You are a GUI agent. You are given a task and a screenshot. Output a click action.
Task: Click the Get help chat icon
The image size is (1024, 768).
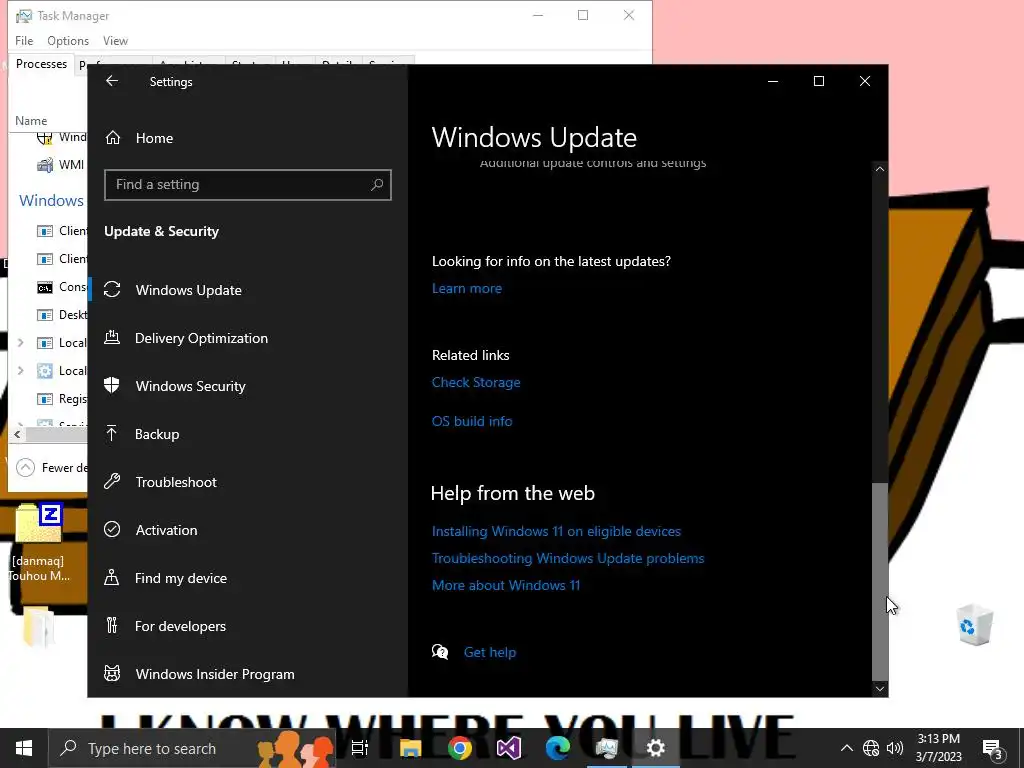[440, 652]
